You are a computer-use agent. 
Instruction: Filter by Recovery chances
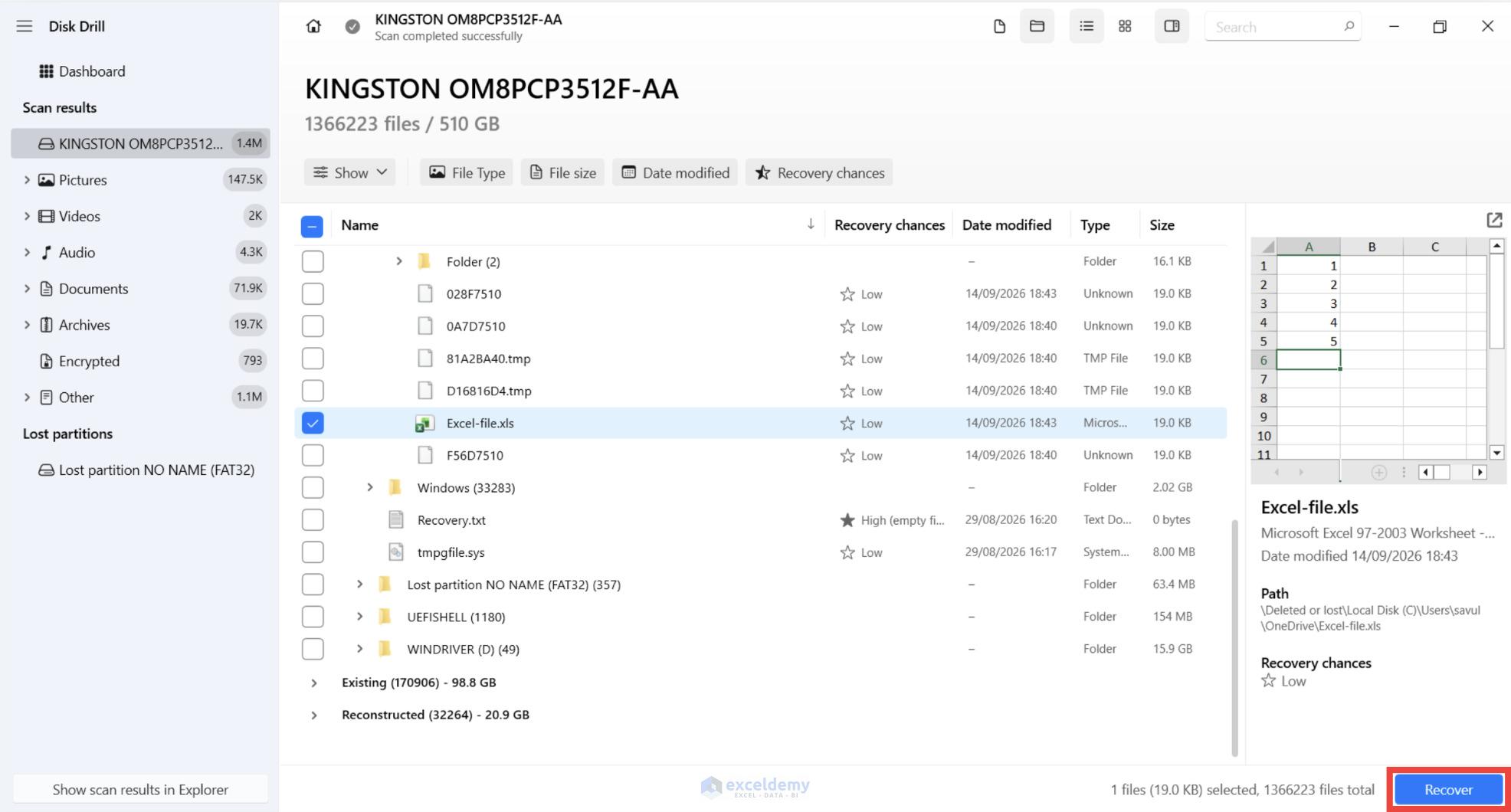pos(819,172)
